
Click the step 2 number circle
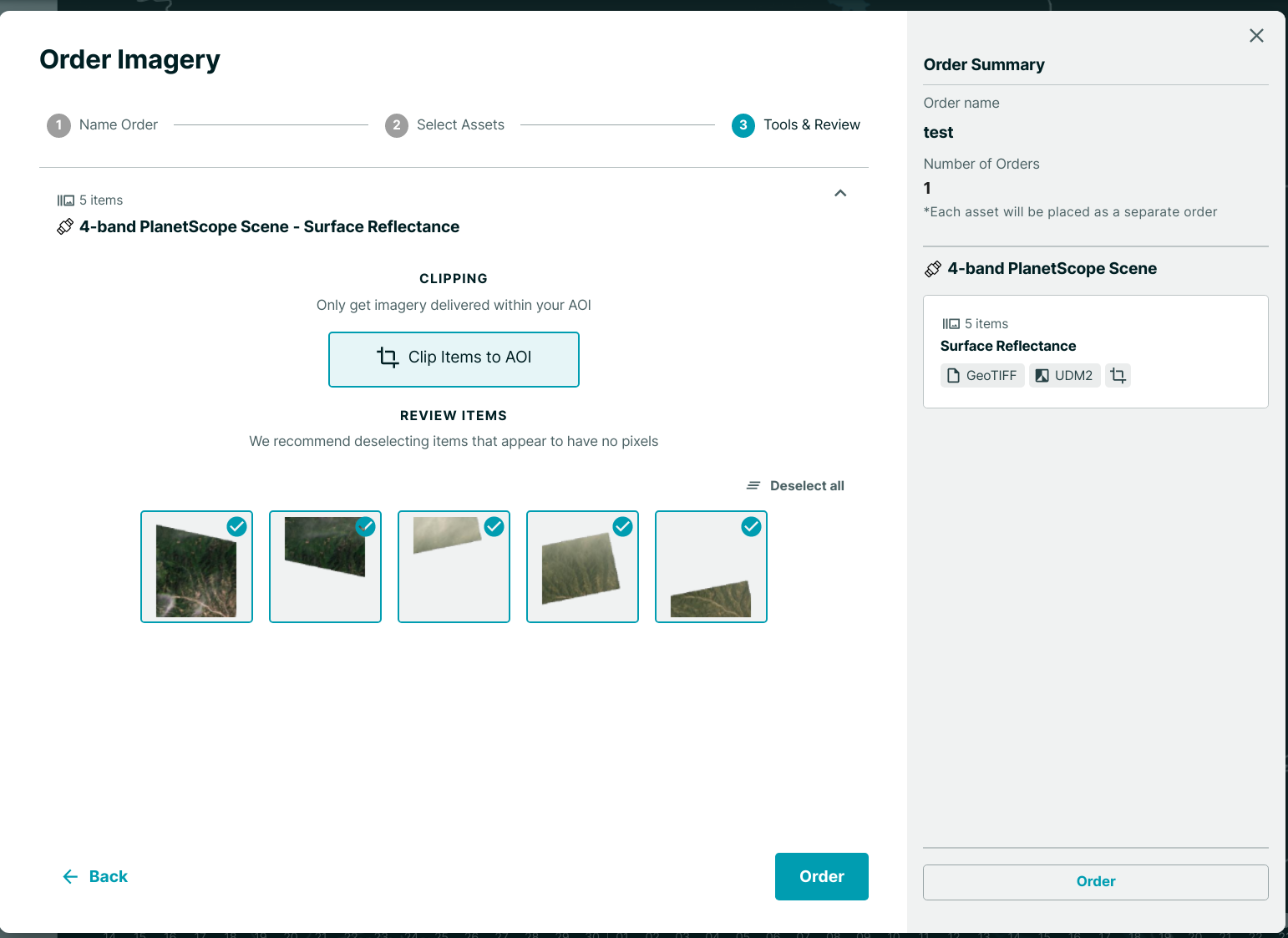[397, 125]
